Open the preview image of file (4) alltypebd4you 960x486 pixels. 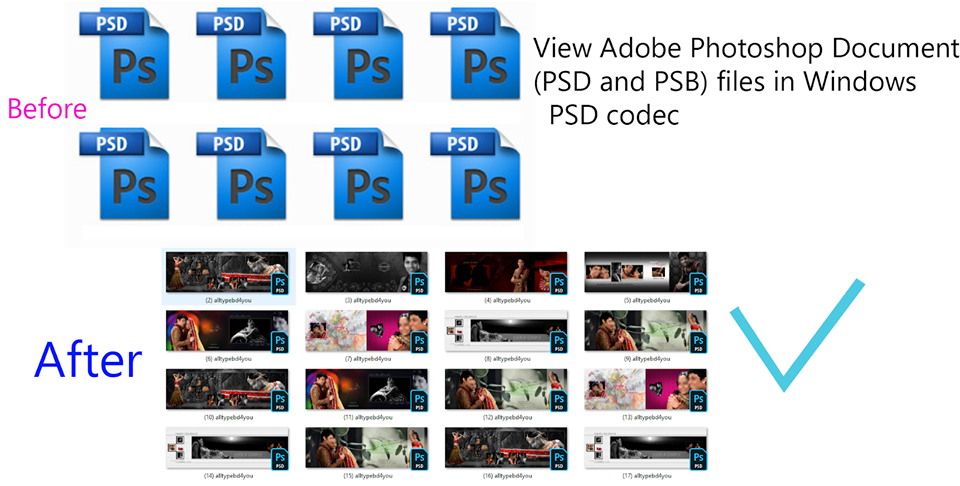coord(506,272)
